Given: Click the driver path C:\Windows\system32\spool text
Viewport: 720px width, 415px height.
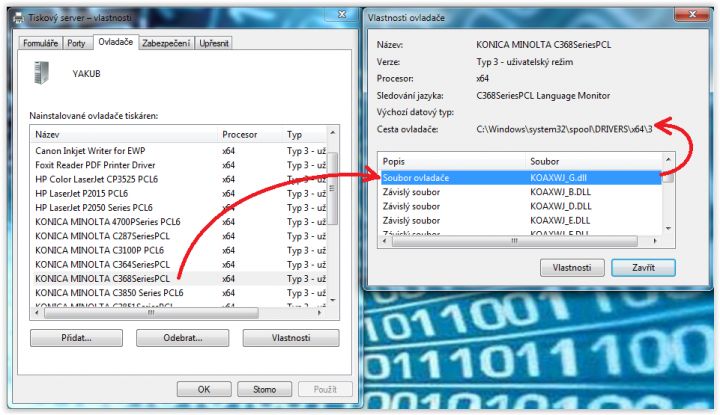Looking at the screenshot, I should click(564, 129).
